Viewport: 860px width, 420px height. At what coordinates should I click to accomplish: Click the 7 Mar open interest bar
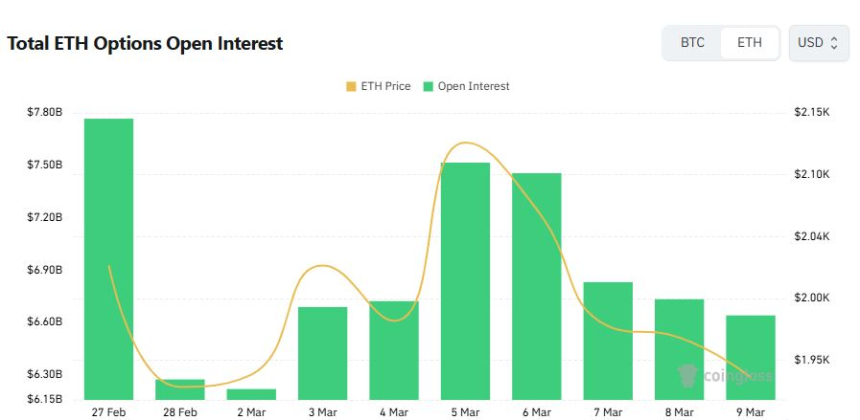click(608, 340)
